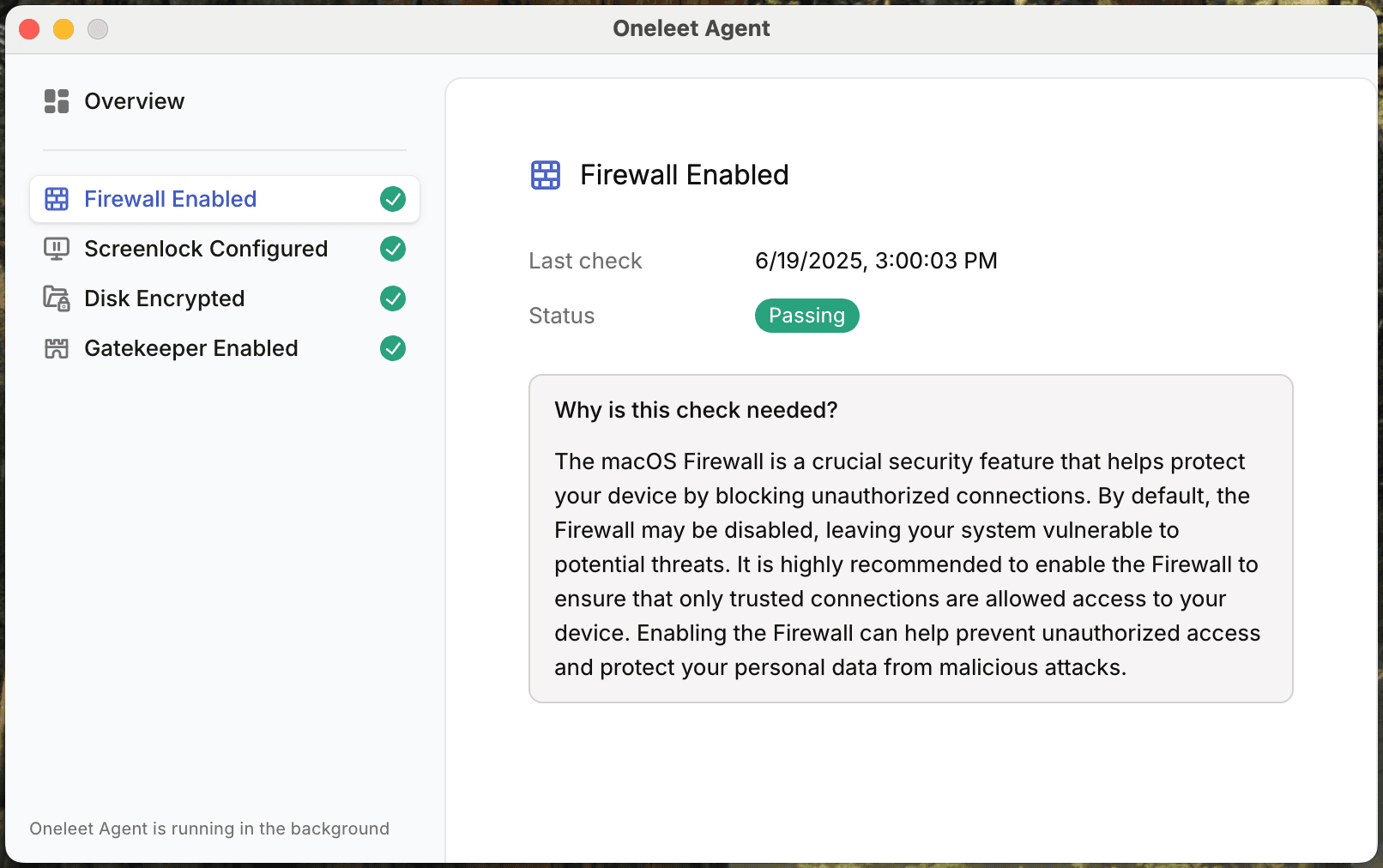Image resolution: width=1383 pixels, height=868 pixels.
Task: Open the Disk Encrypted check
Action: pyautogui.click(x=164, y=298)
